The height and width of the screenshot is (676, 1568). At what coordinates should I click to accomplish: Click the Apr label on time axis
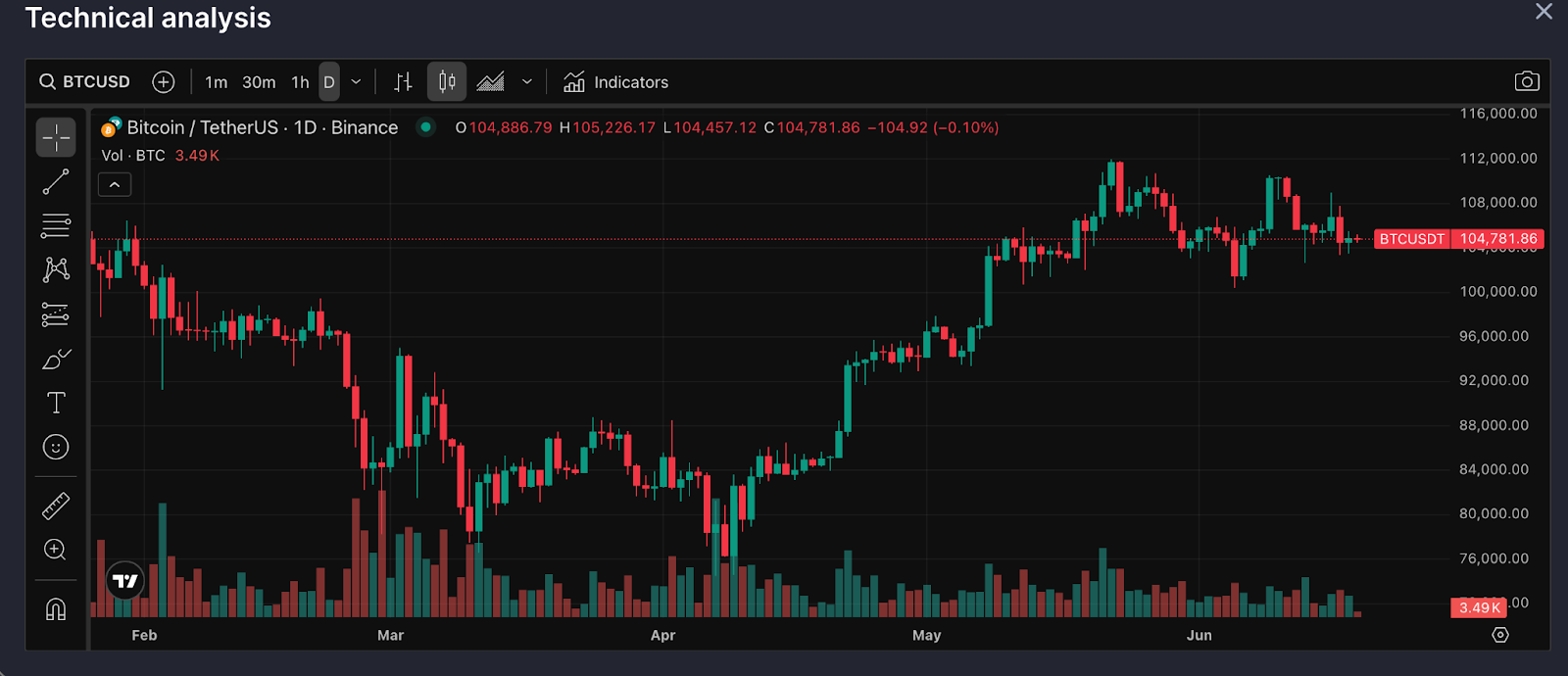[x=663, y=635]
